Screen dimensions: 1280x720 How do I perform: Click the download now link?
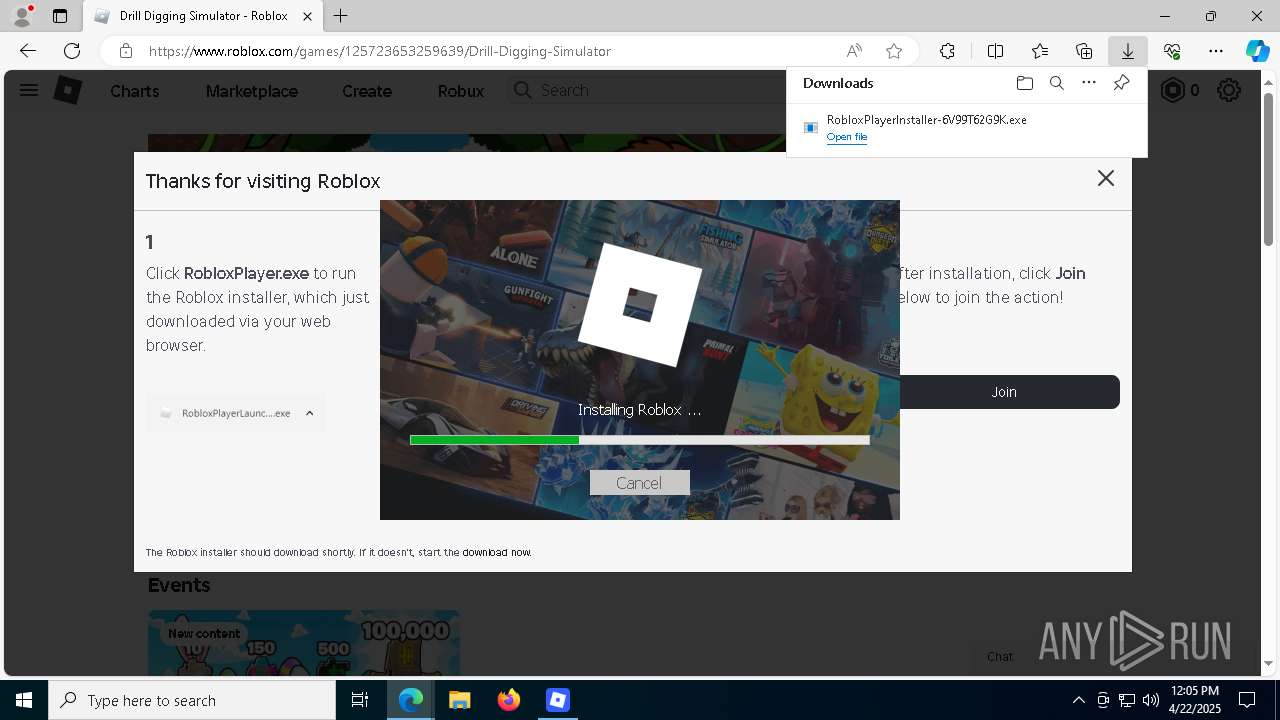coord(497,552)
